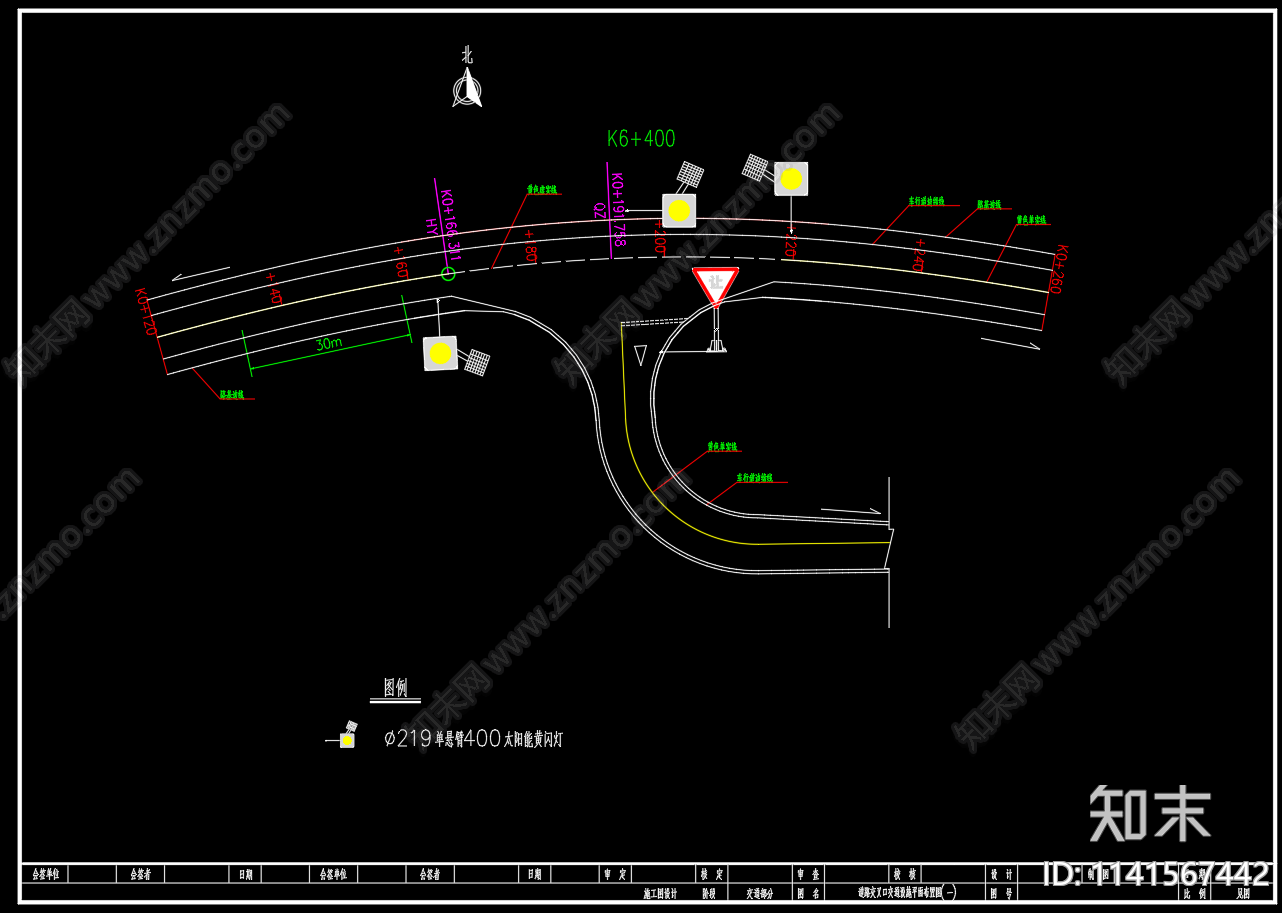
Task: Select the solar panel on the upper-right flashing light
Action: click(x=756, y=167)
